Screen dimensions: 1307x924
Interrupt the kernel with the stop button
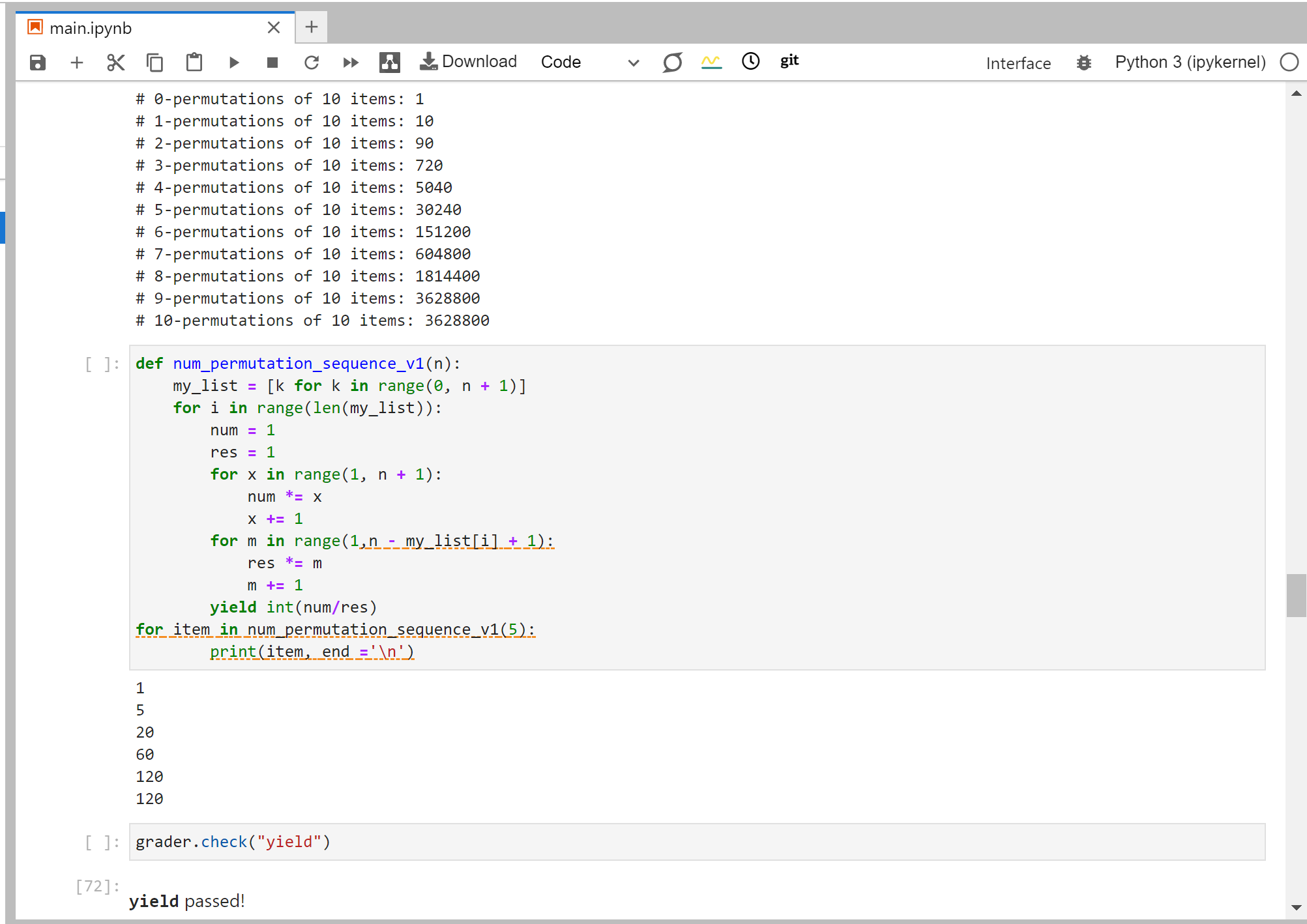(272, 63)
